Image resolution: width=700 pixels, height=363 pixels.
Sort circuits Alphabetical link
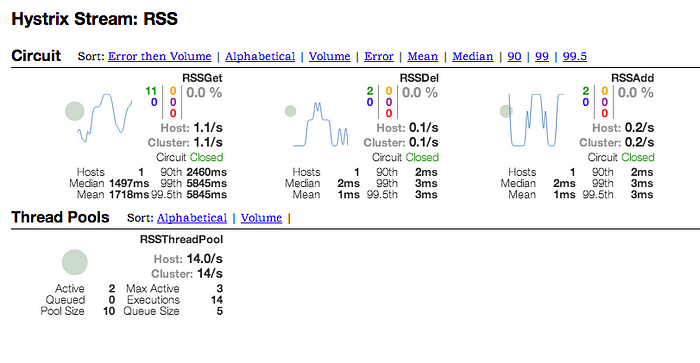(260, 56)
